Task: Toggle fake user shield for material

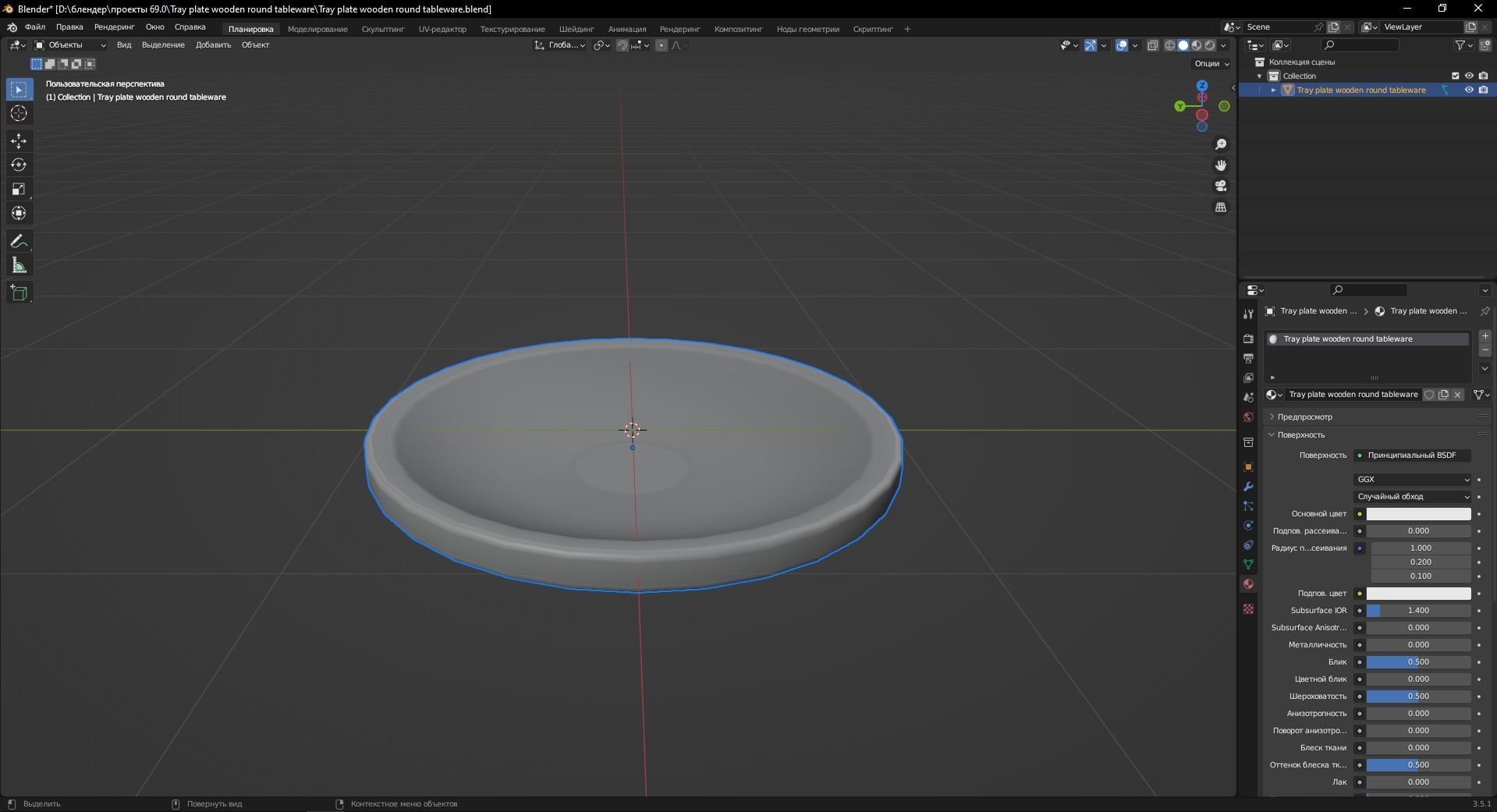Action: click(x=1429, y=395)
